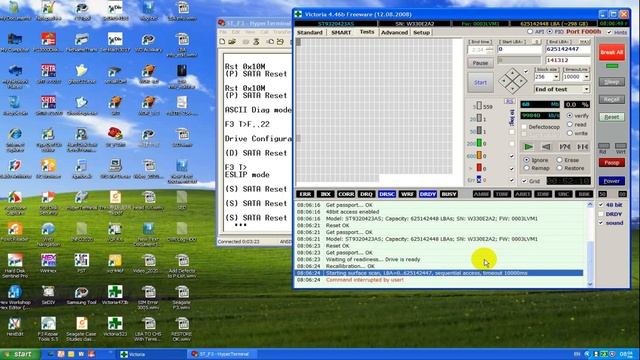Select the read test mode radio
The width and height of the screenshot is (640, 360).
point(570,124)
